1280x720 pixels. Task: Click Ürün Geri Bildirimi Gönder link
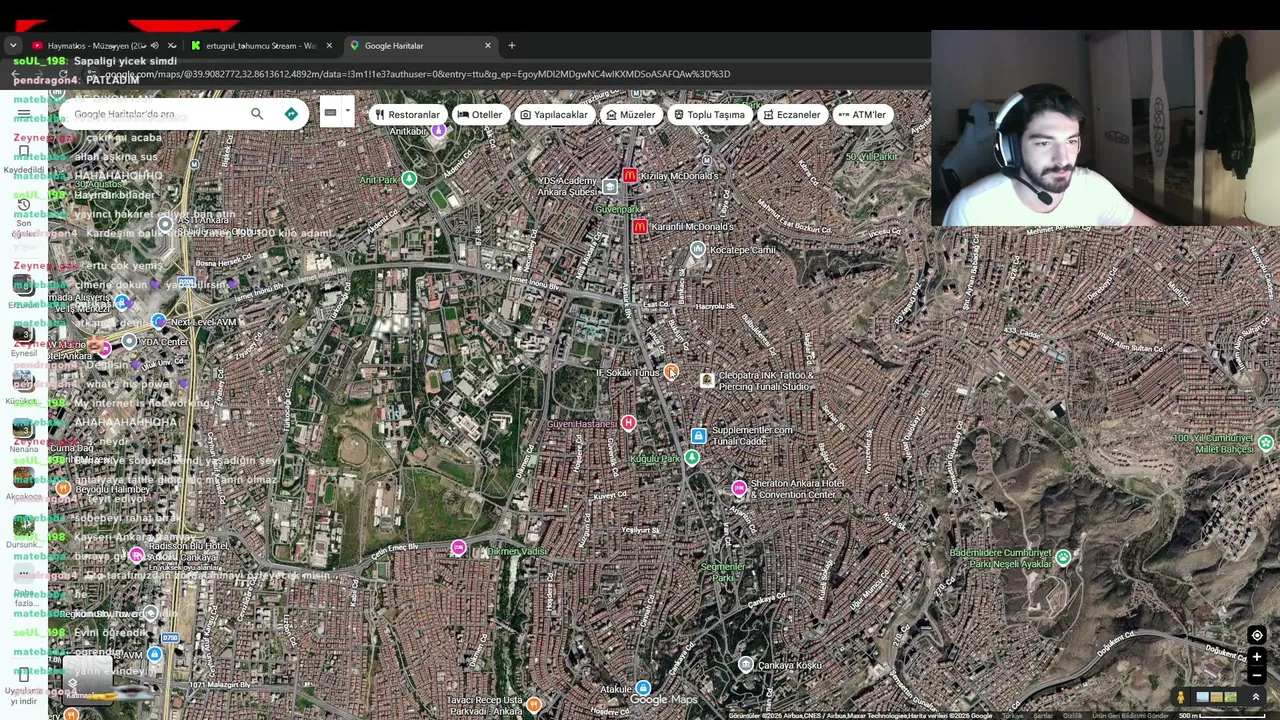point(1130,716)
